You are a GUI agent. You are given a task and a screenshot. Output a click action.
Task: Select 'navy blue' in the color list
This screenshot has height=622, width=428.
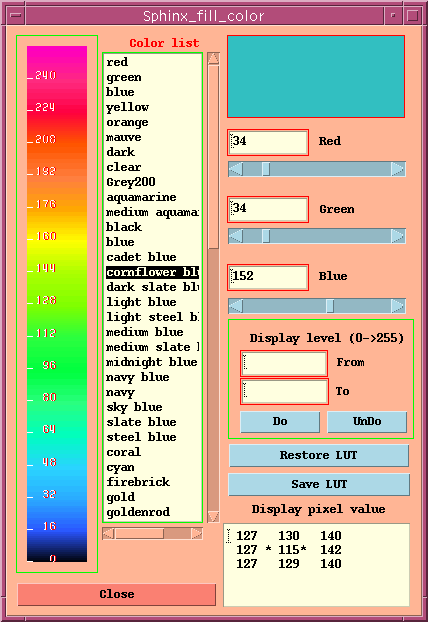(x=152, y=377)
